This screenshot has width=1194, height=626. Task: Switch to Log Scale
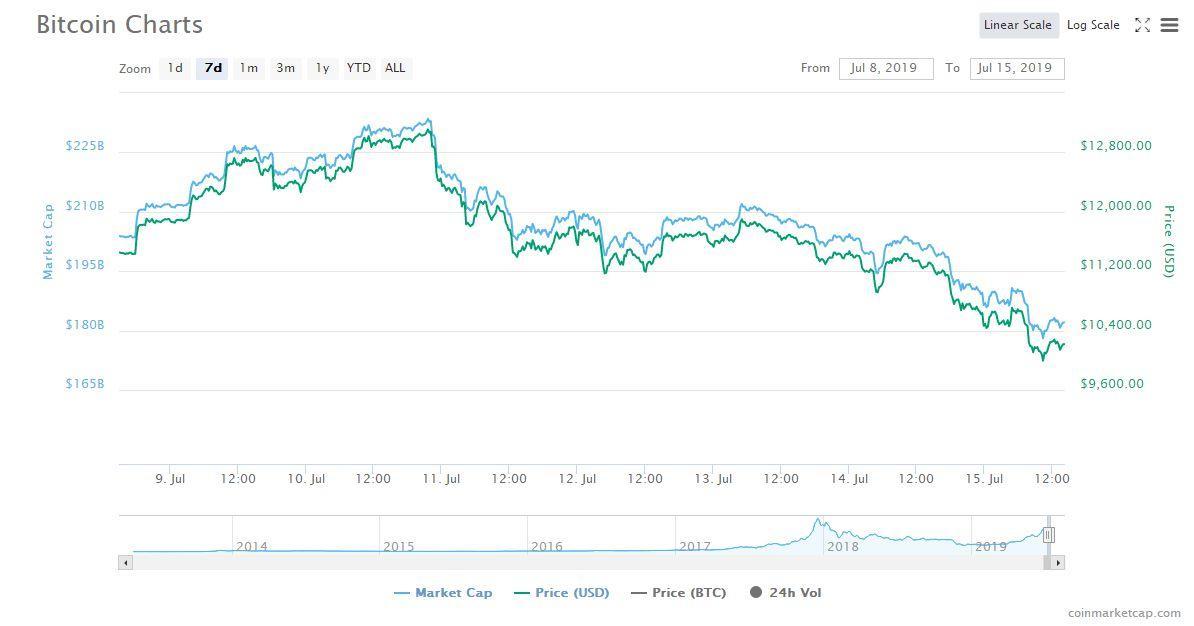click(1092, 25)
